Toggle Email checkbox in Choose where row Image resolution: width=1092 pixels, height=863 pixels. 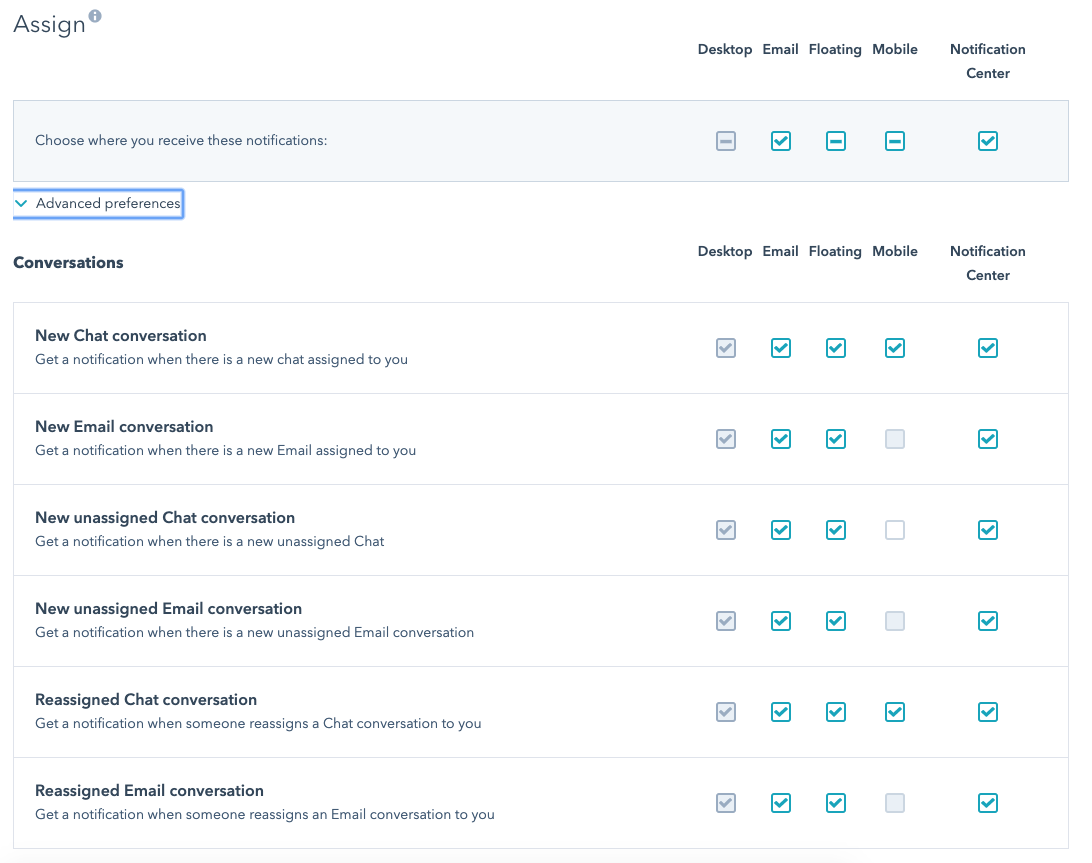781,141
